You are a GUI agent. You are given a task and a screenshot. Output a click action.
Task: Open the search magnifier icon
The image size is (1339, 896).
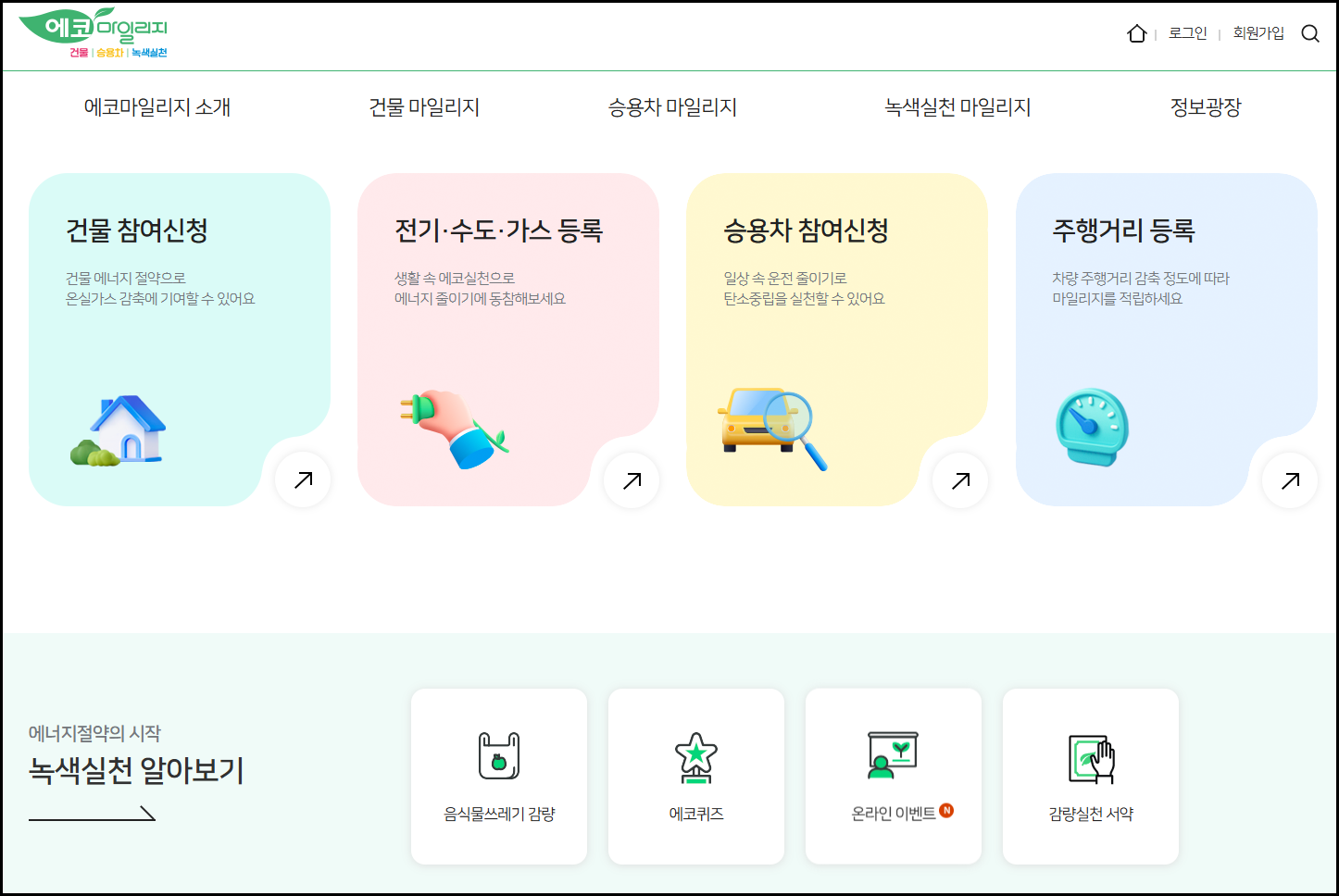pos(1310,33)
